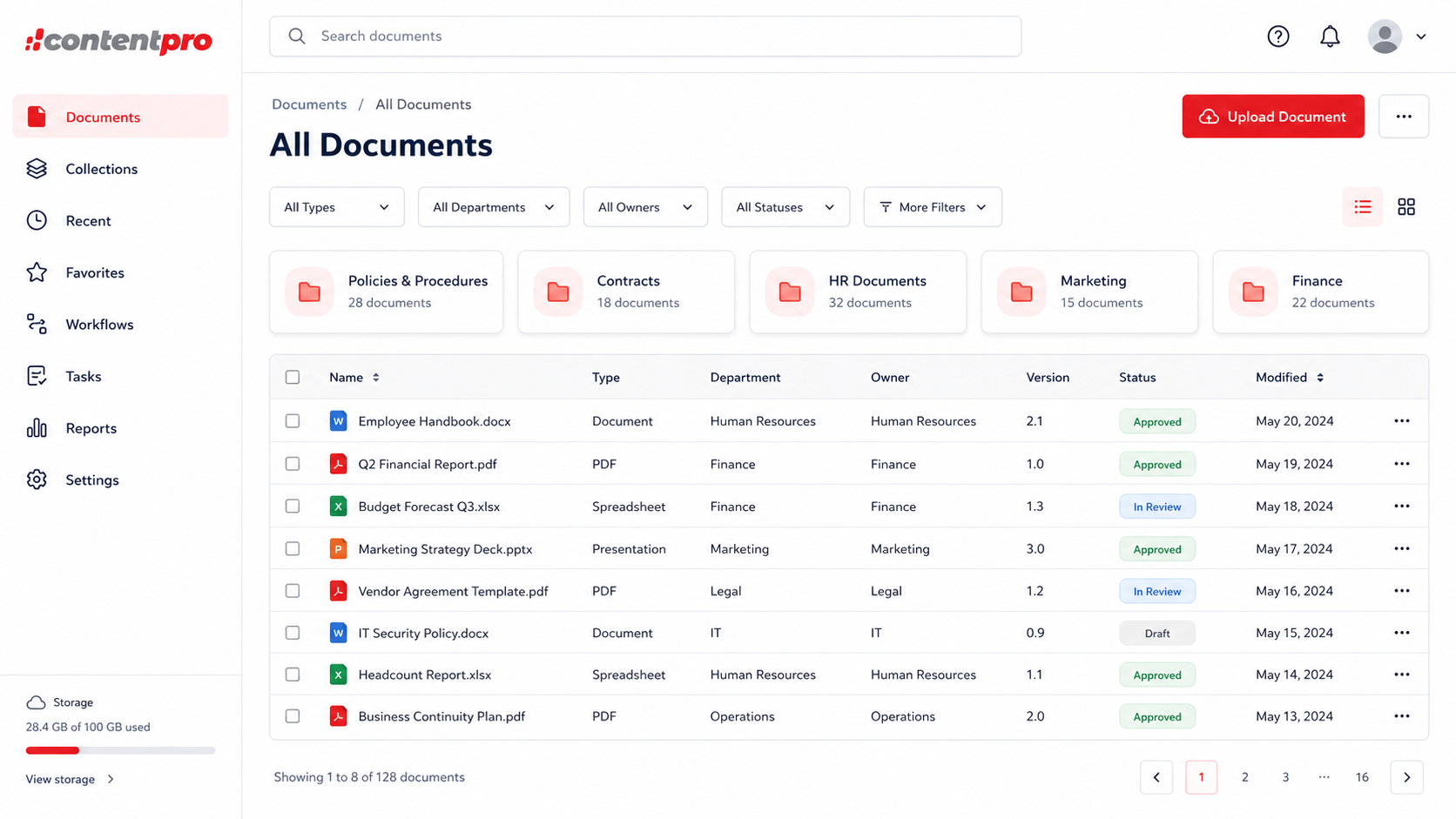Click PowerPoint icon of Marketing Strategy Deck
The height and width of the screenshot is (819, 1456).
(338, 549)
